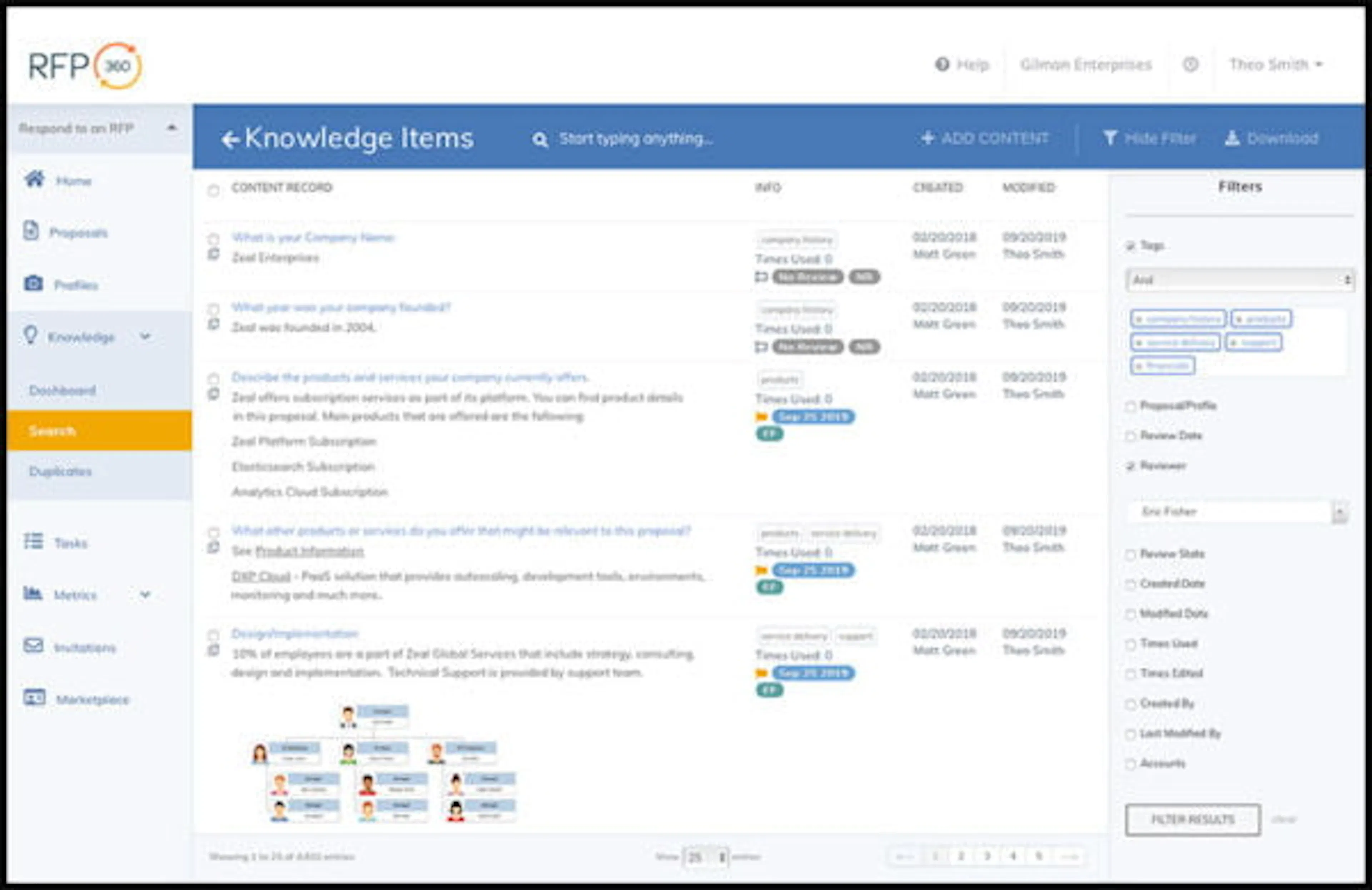Open Proposals from the sidebar icon
This screenshot has height=890, width=1372.
tap(31, 231)
